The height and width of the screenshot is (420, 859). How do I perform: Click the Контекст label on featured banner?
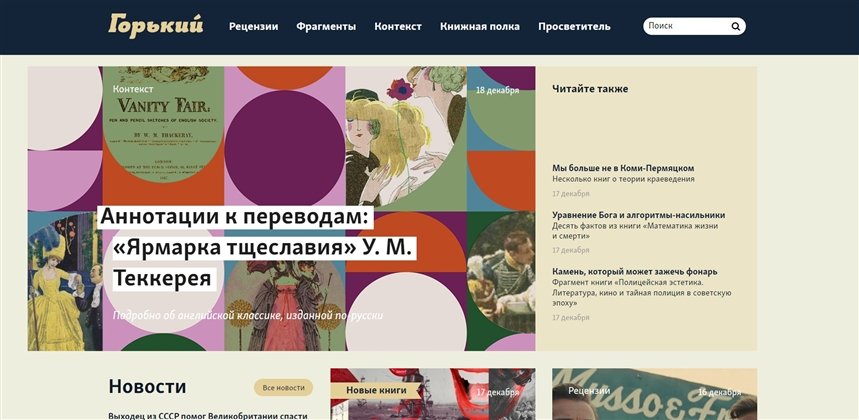133,89
